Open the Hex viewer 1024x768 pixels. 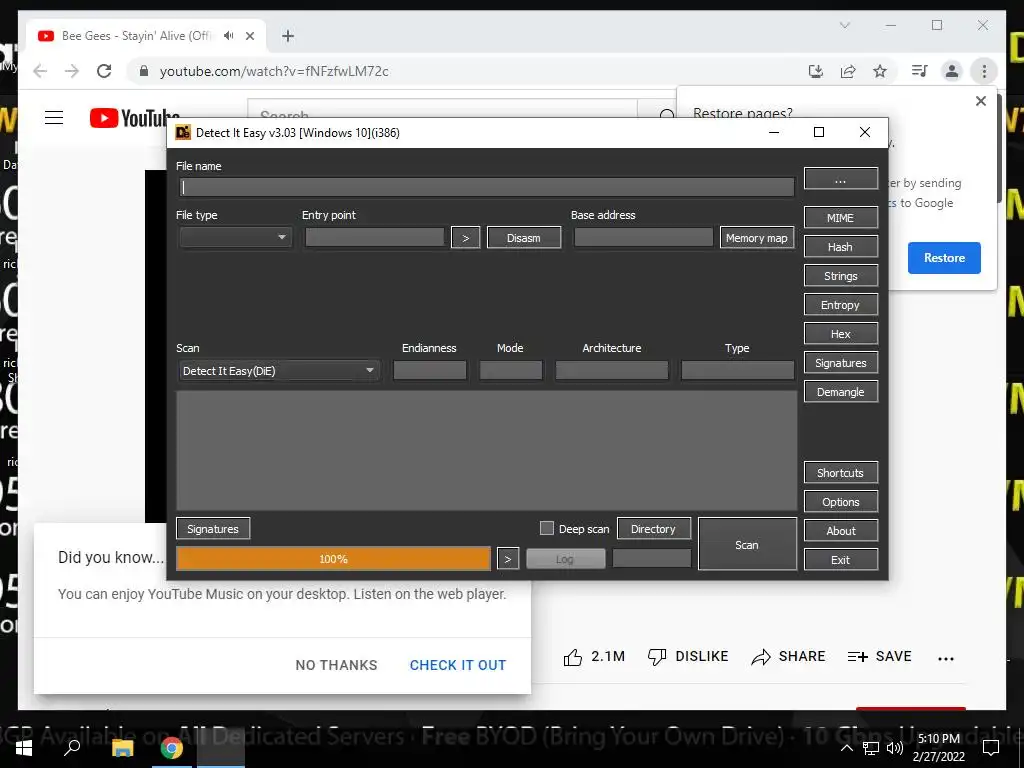tap(840, 334)
